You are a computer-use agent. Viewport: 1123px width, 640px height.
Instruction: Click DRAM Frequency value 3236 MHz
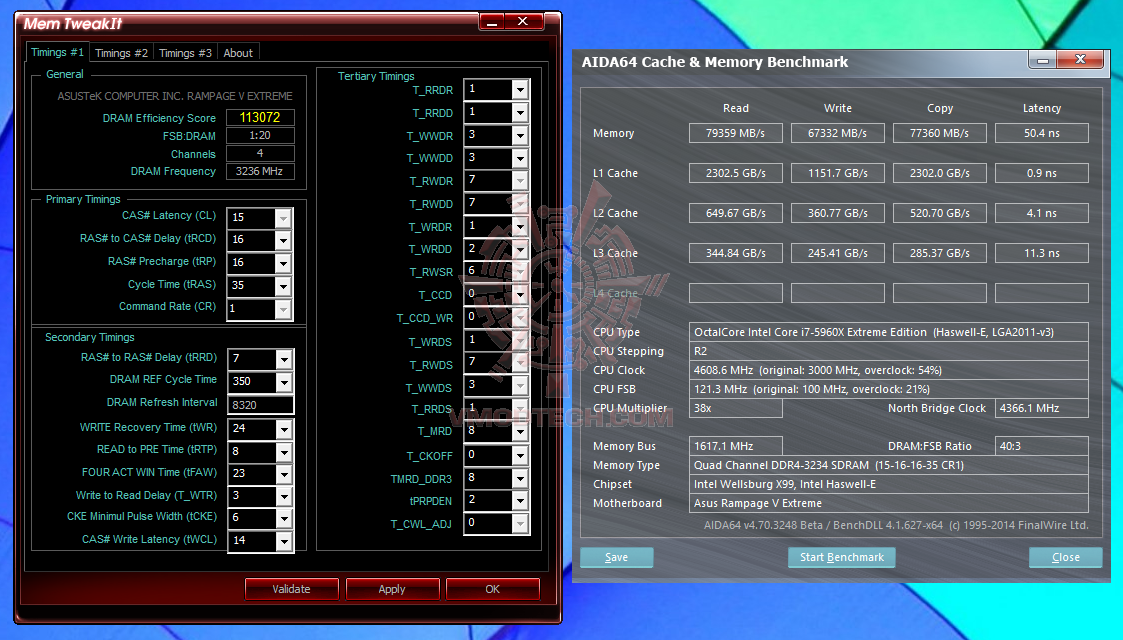[260, 171]
